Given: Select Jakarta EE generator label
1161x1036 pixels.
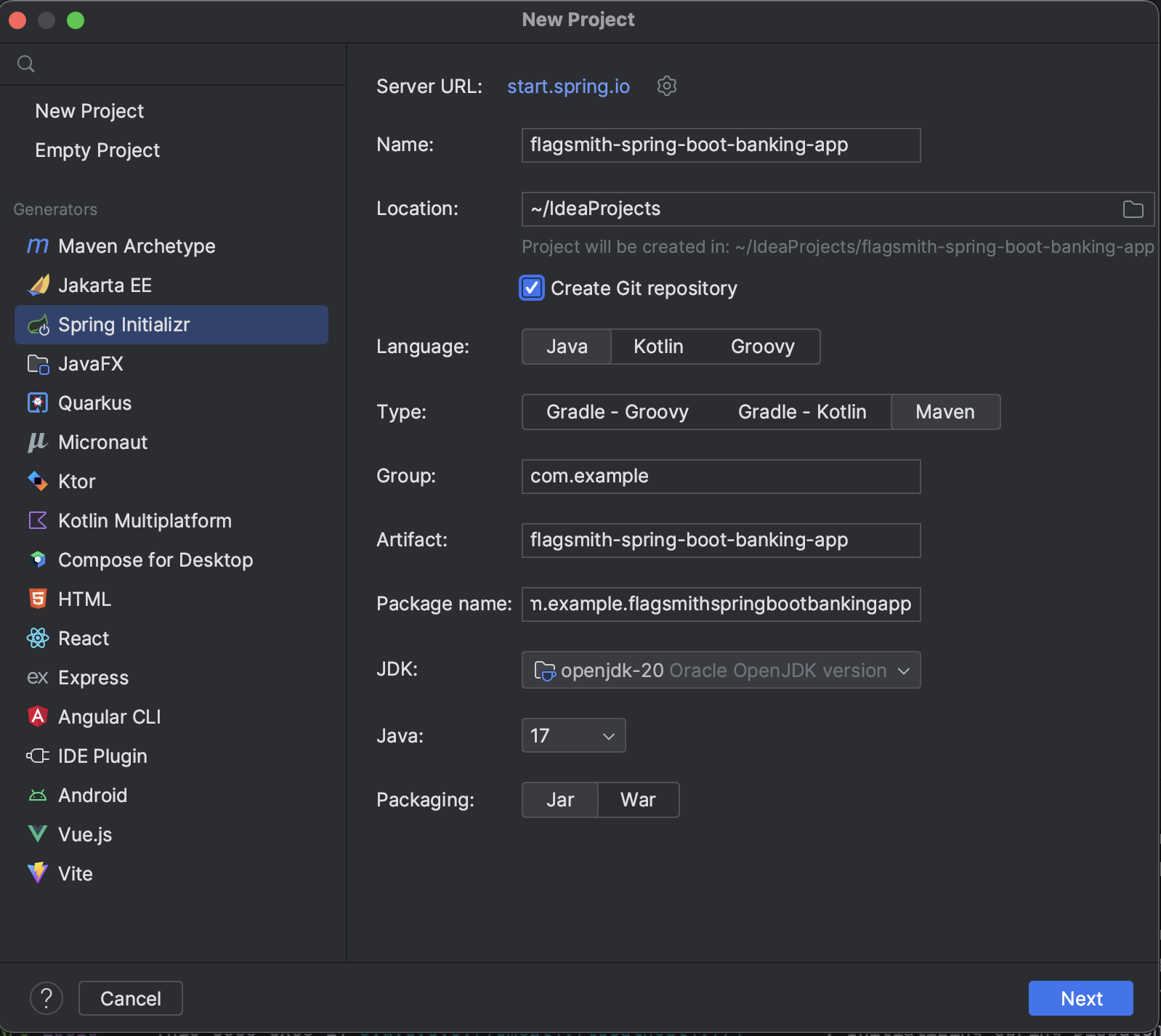Looking at the screenshot, I should pyautogui.click(x=105, y=286).
